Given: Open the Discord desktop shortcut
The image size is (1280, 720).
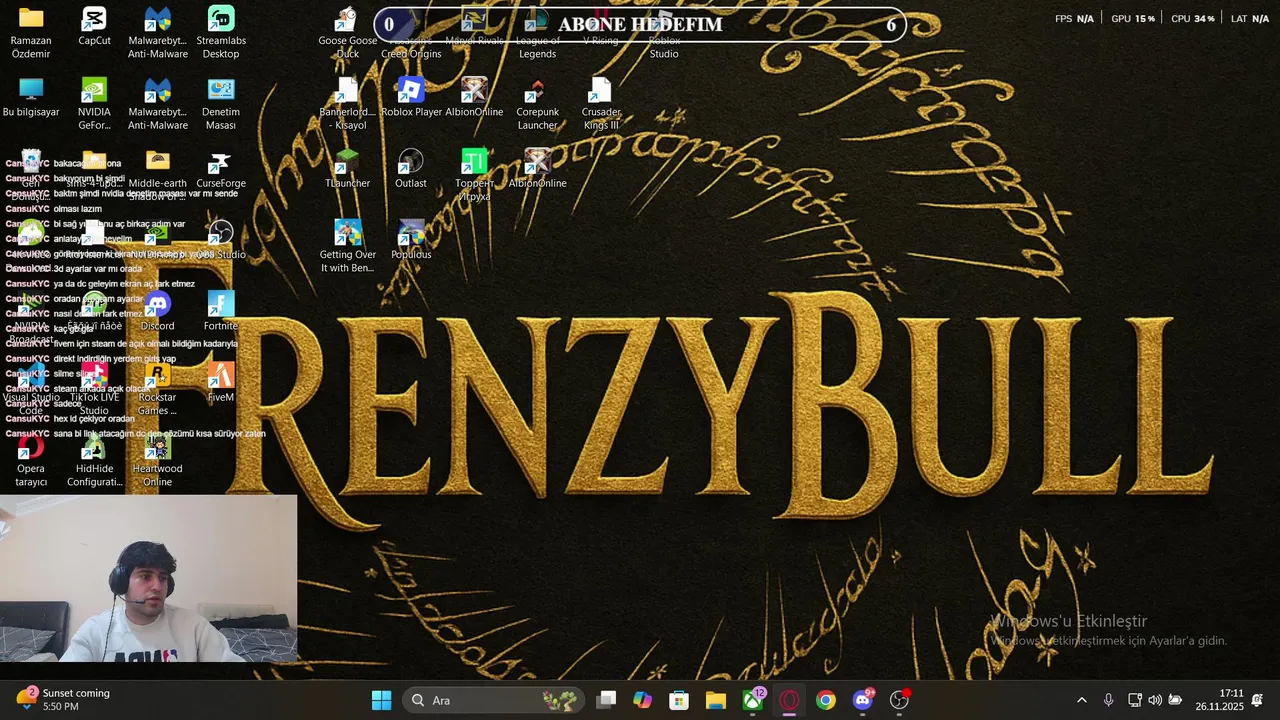Looking at the screenshot, I should (158, 312).
